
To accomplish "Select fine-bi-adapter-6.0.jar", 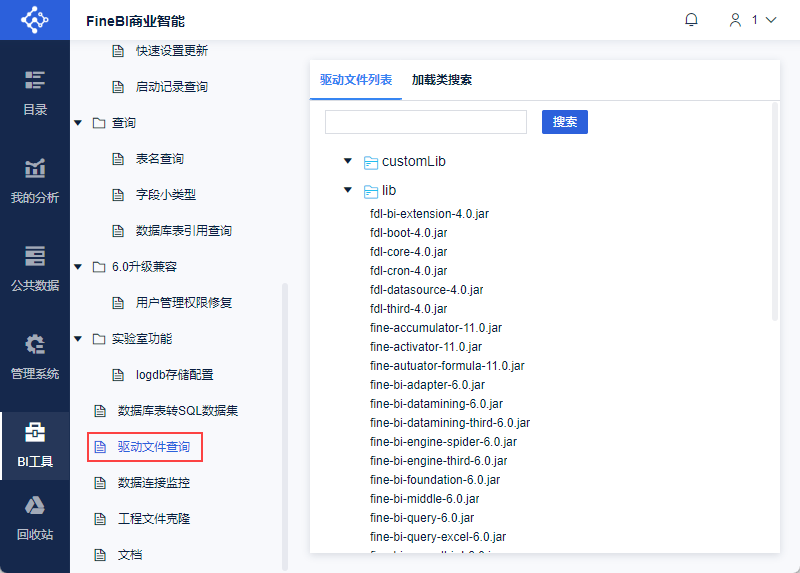I will pyautogui.click(x=428, y=385).
